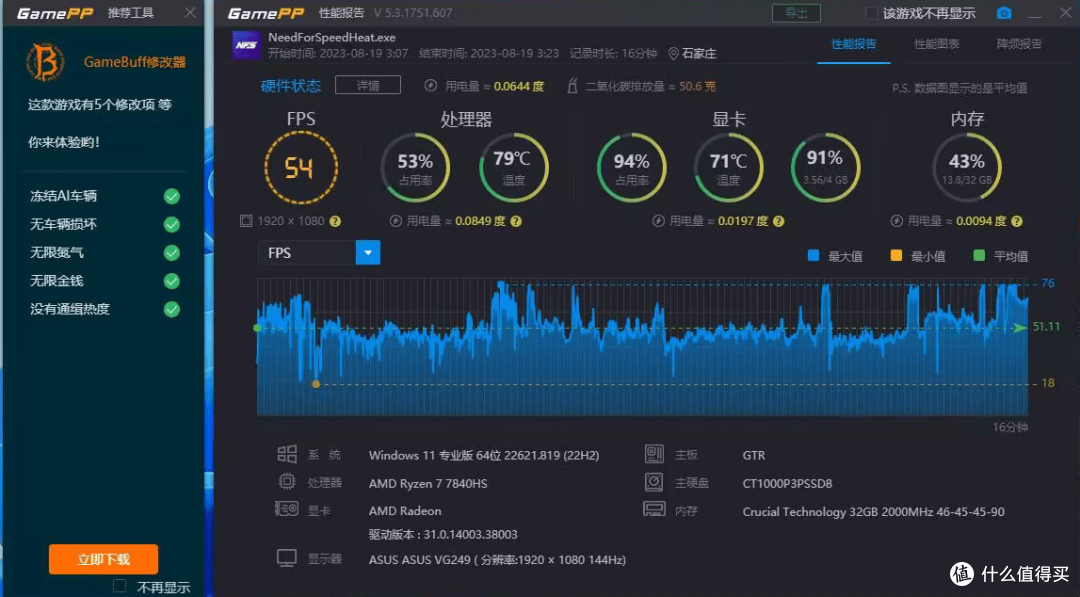Image resolution: width=1080 pixels, height=597 pixels.
Task: Click the carbon dioxide emission icon
Action: pyautogui.click(x=572, y=85)
